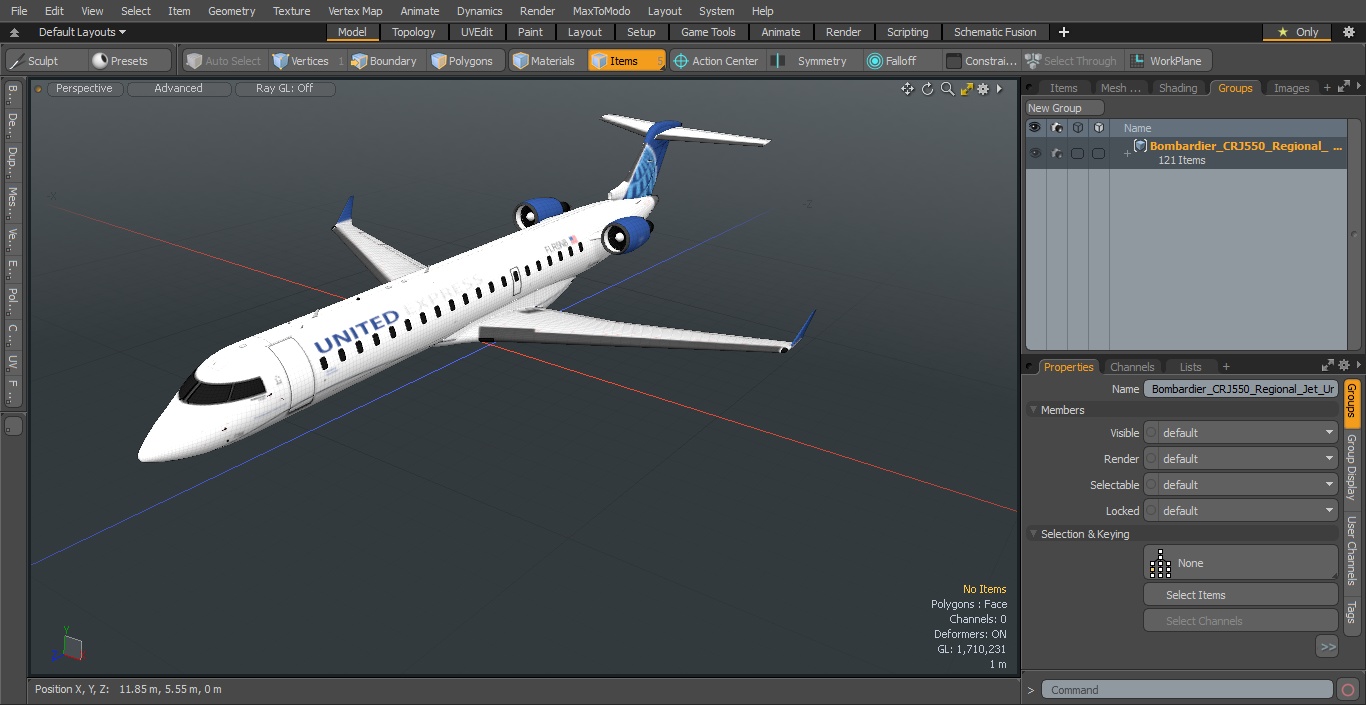Toggle the selectable box checkbox on Bombardier group row
Screen dimensions: 1366x705
click(x=1077, y=153)
